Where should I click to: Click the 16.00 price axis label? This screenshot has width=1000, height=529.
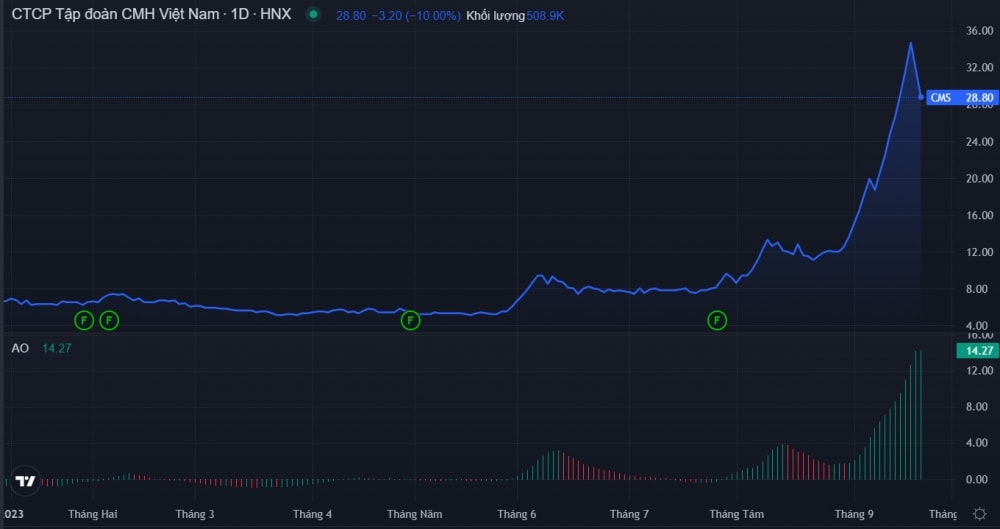point(979,216)
